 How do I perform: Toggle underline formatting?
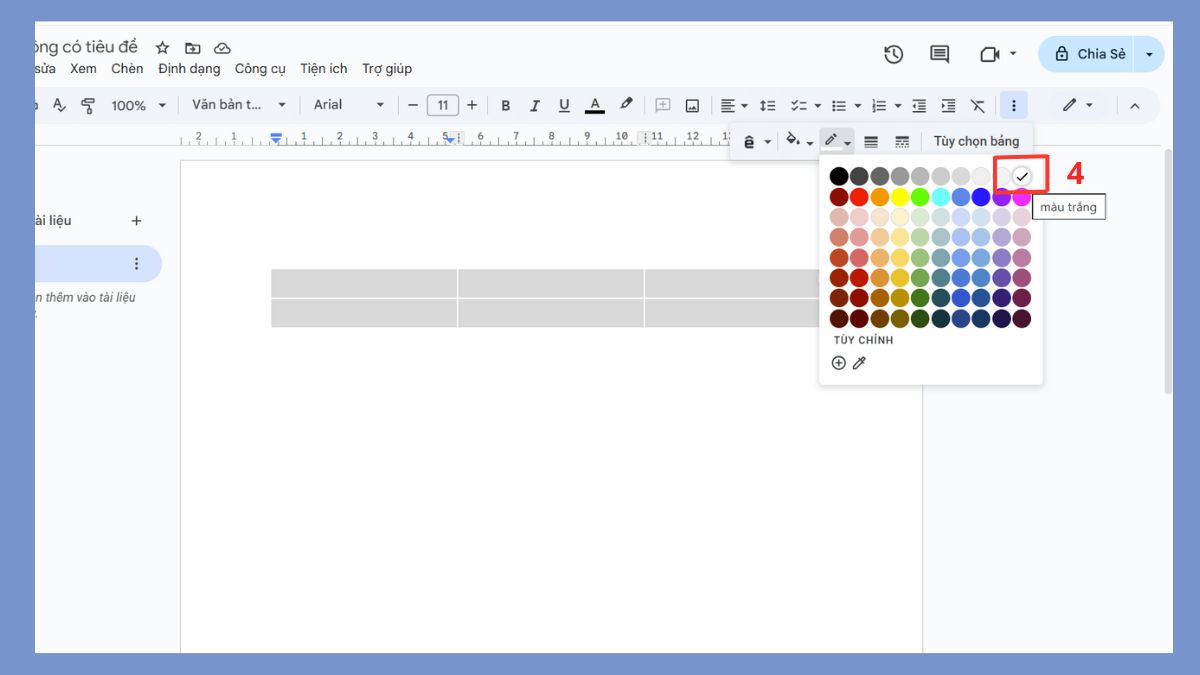click(x=564, y=105)
